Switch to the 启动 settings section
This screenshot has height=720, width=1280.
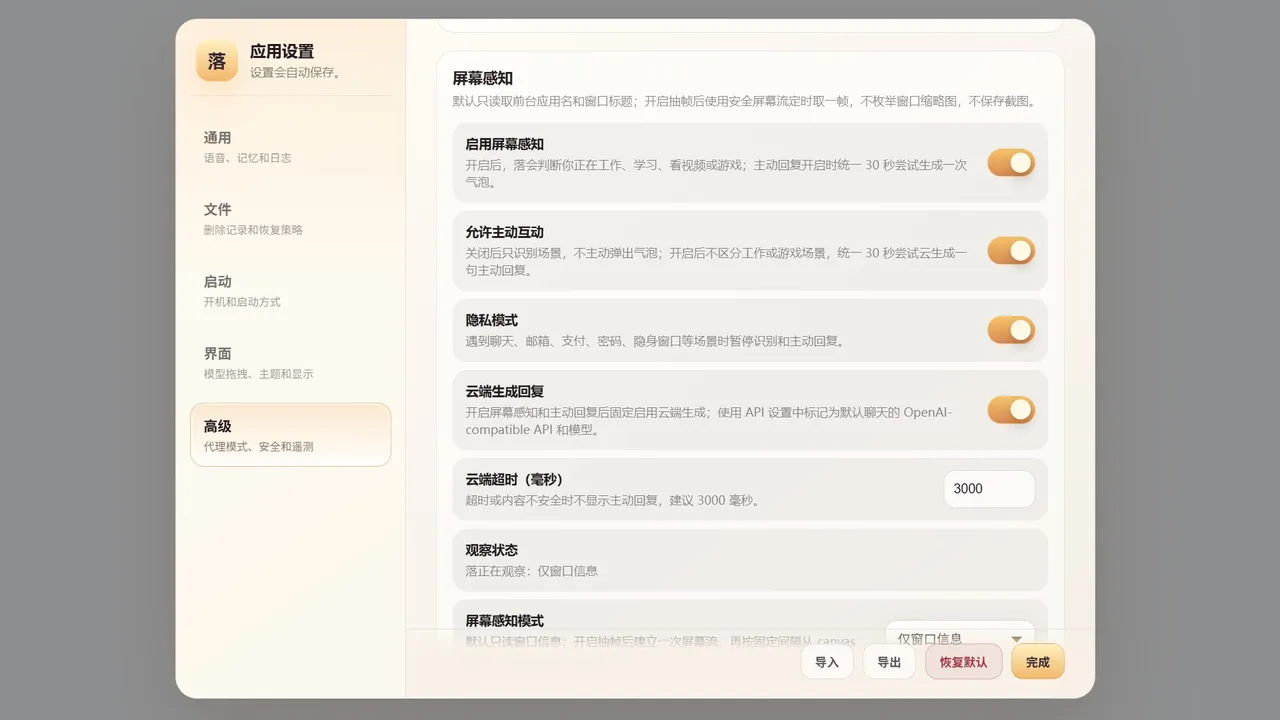290,291
